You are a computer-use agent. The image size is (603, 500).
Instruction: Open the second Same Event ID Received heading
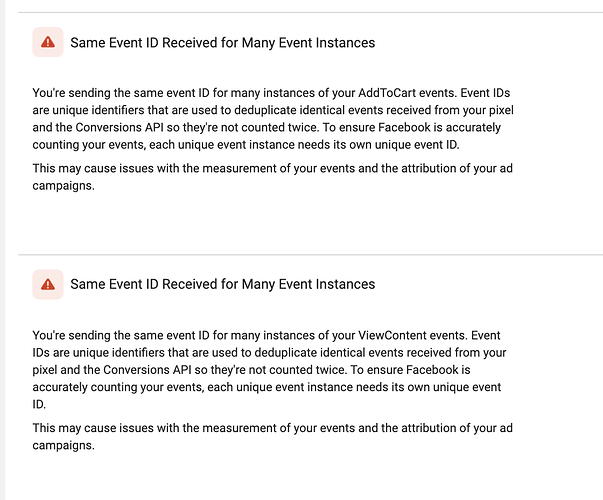[x=222, y=284]
